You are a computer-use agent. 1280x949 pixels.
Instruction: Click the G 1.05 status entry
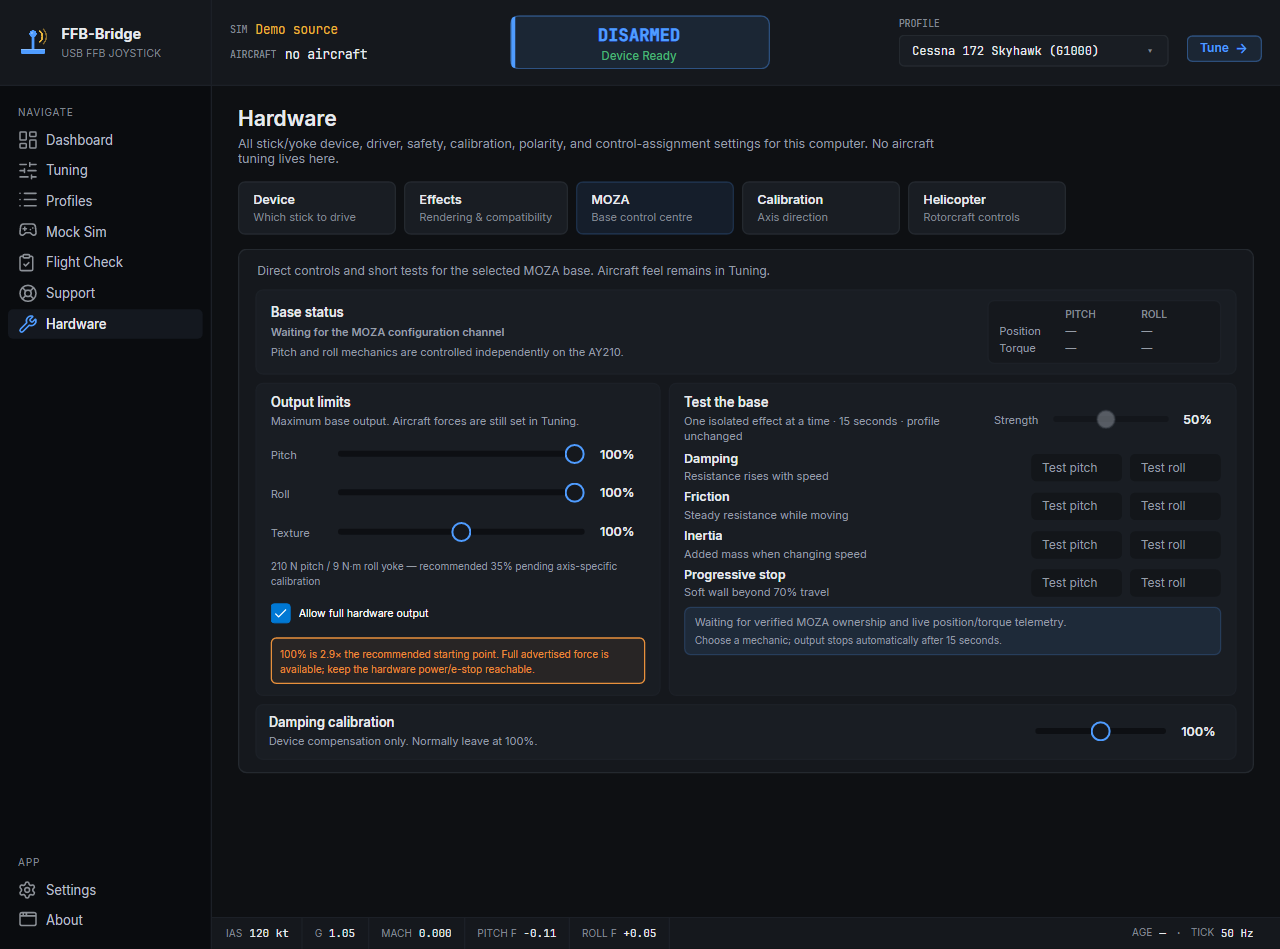pos(335,933)
